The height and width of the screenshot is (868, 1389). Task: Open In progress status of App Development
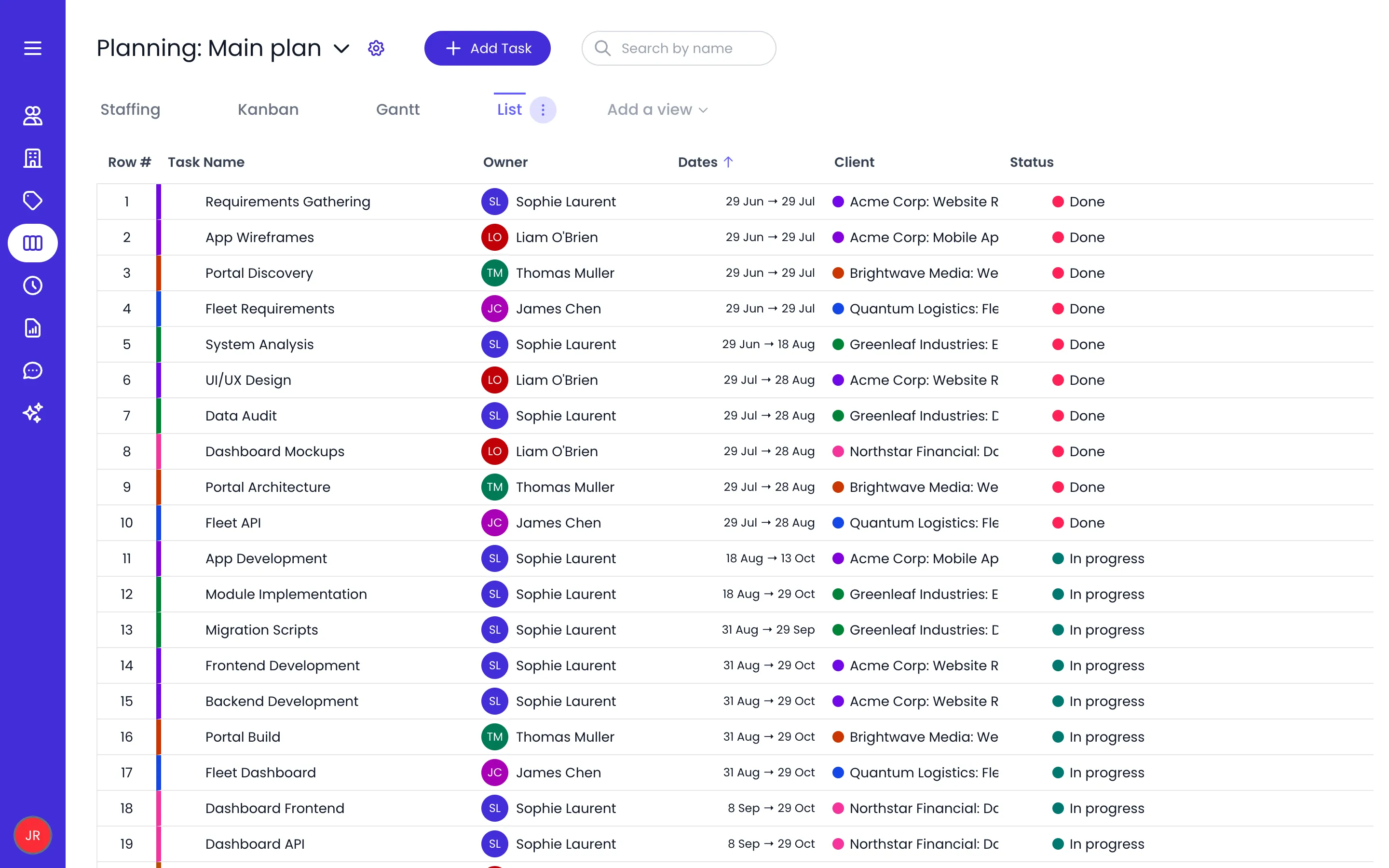[x=1098, y=558]
